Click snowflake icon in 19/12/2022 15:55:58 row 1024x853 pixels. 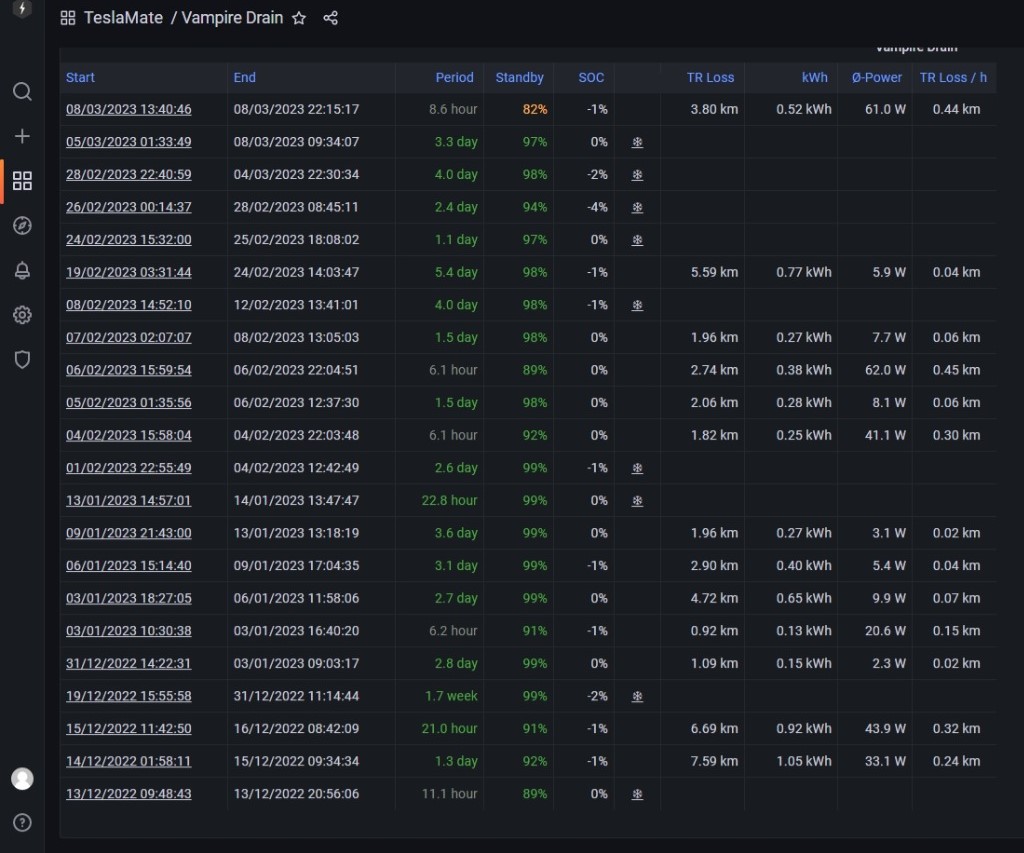point(637,696)
